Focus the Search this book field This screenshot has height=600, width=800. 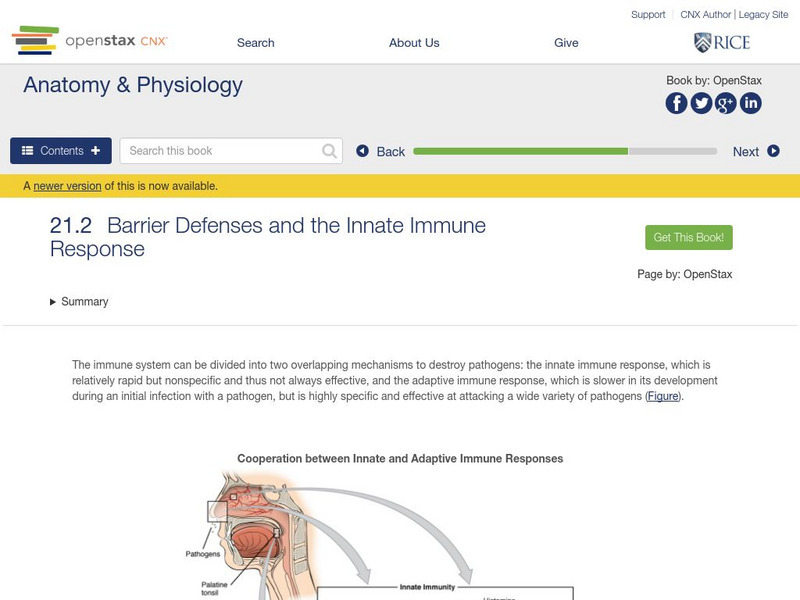click(x=220, y=151)
